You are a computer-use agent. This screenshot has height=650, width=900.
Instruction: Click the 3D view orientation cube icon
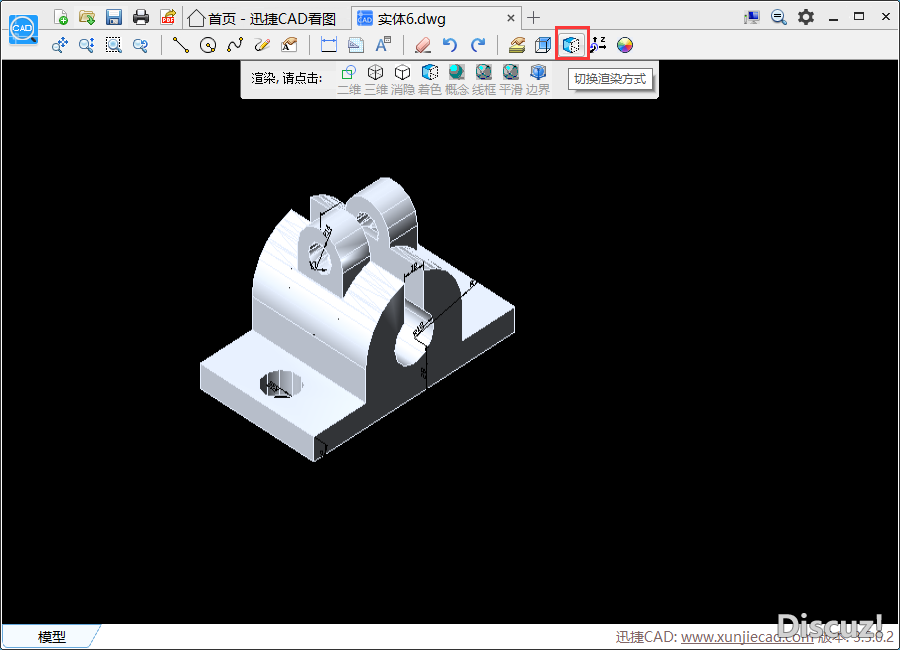pos(543,44)
